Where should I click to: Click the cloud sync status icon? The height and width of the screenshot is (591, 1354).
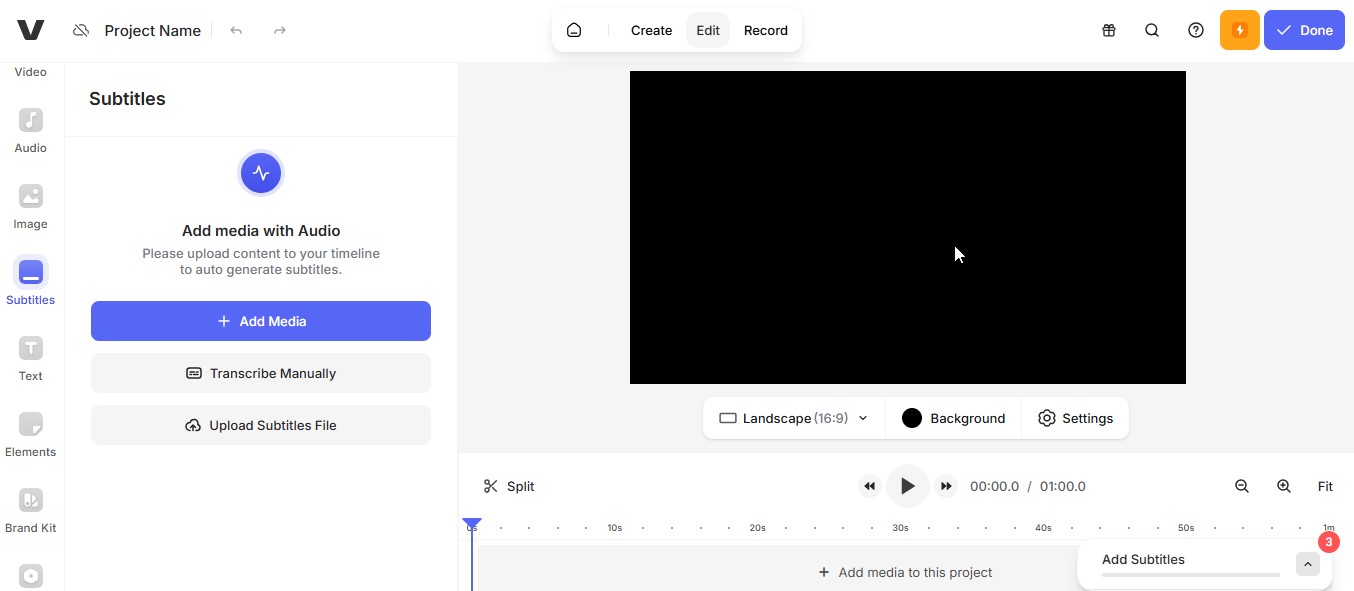pyautogui.click(x=81, y=31)
